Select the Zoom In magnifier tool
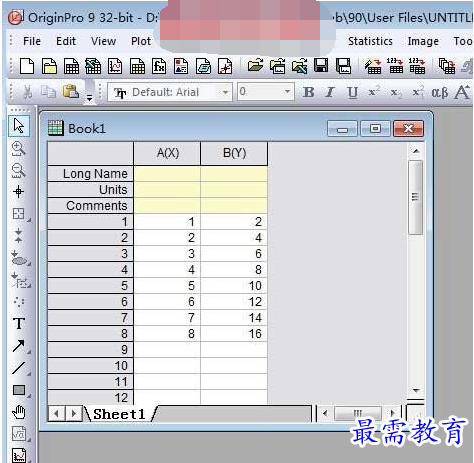 18,148
